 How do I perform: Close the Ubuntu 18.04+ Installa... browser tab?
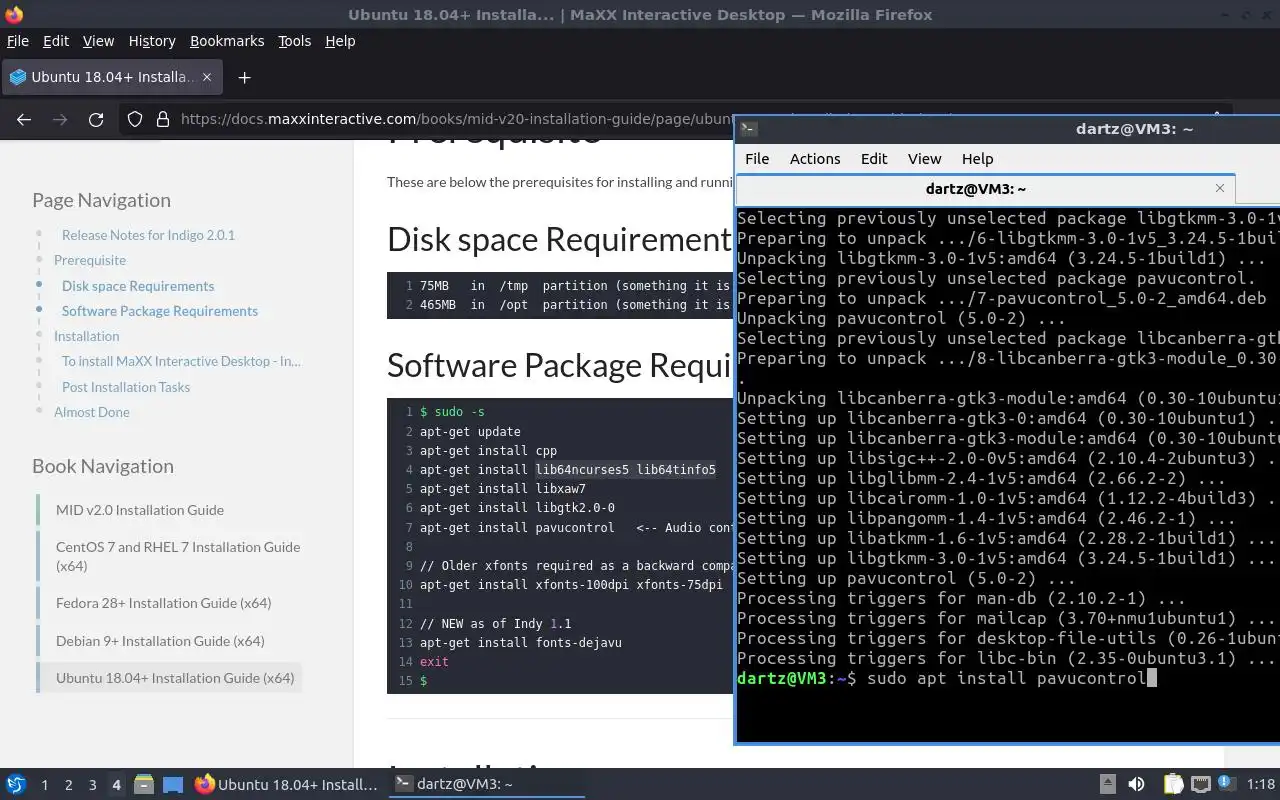[207, 77]
